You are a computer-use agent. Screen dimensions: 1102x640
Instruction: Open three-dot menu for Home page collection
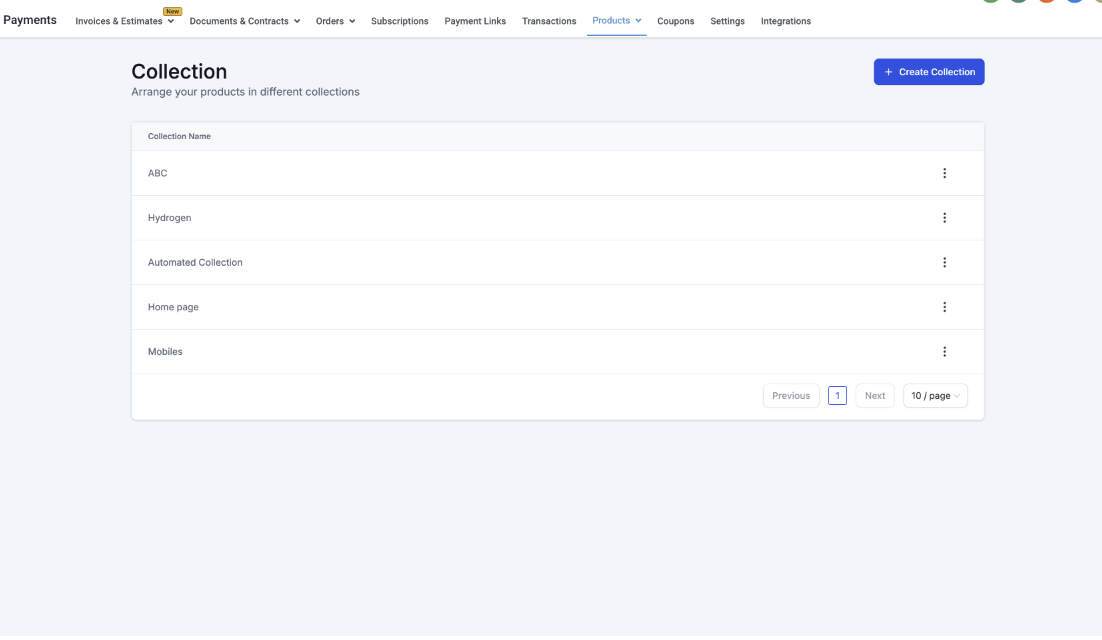[944, 307]
